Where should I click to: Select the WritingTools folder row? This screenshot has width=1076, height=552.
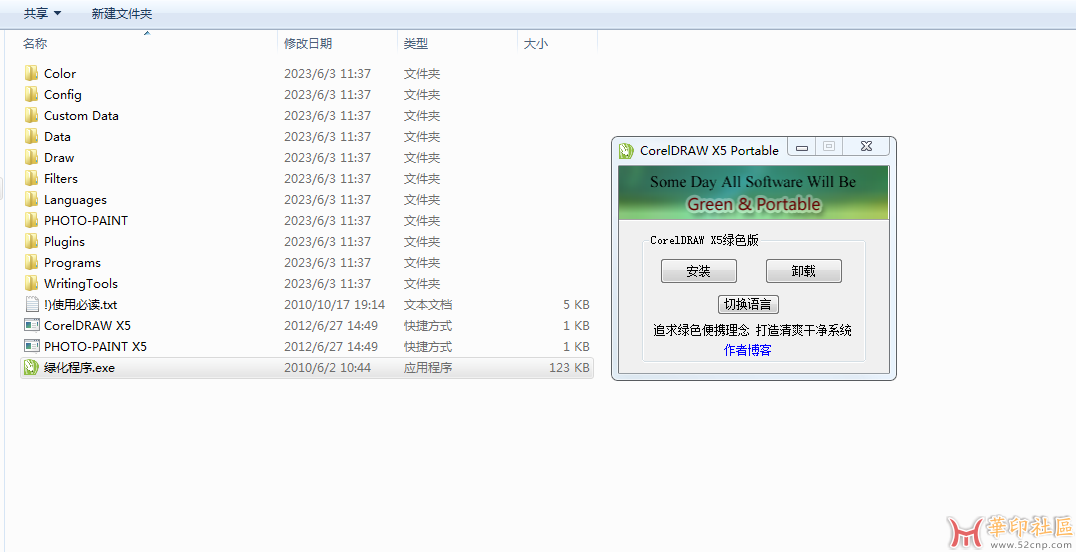pos(81,284)
